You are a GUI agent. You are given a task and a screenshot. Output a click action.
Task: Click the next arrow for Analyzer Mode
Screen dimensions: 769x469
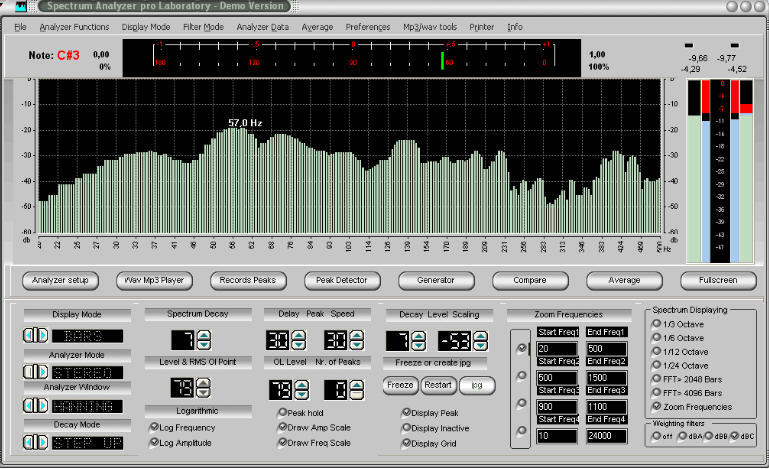[x=42, y=372]
